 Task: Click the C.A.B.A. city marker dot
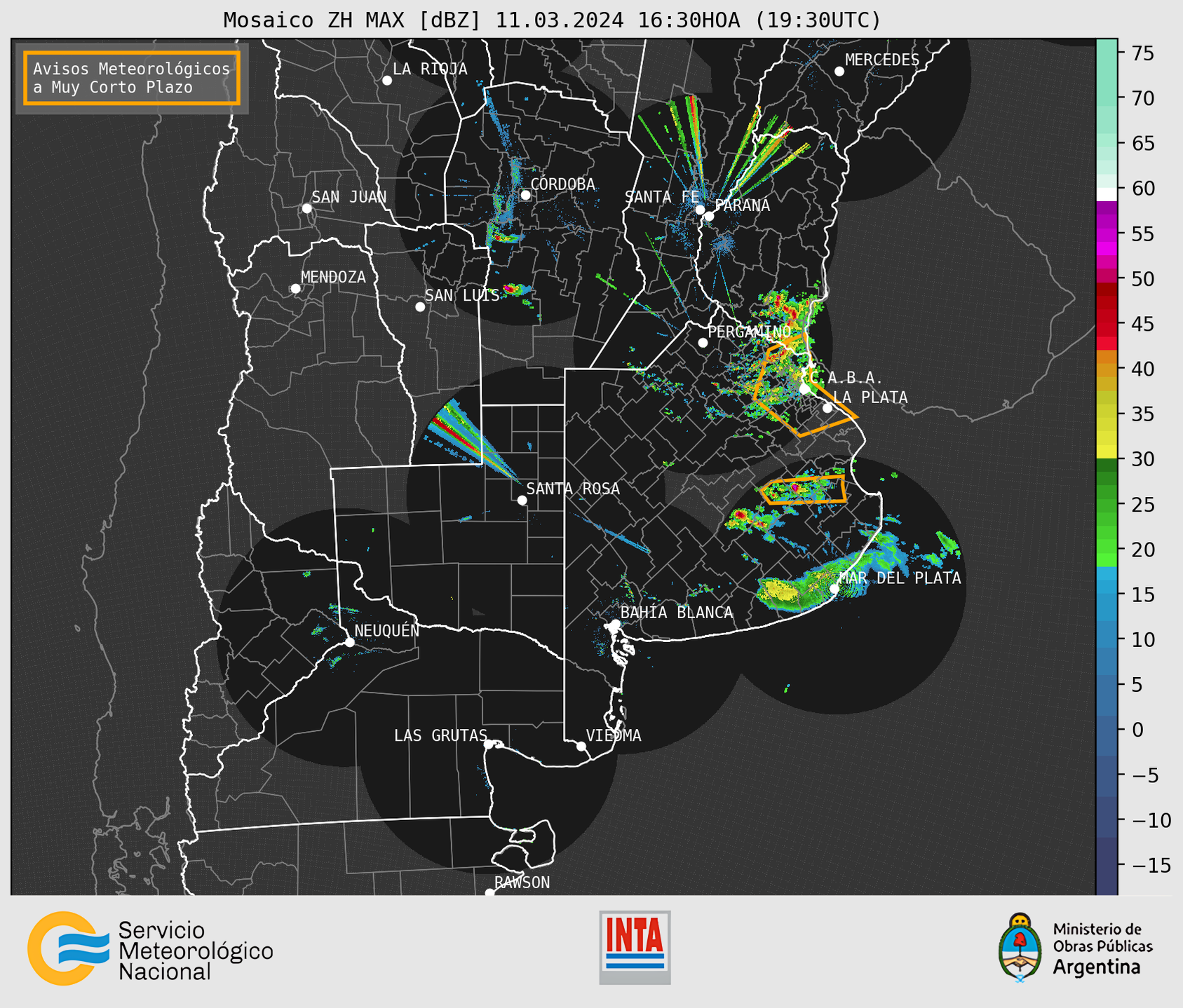click(x=805, y=389)
